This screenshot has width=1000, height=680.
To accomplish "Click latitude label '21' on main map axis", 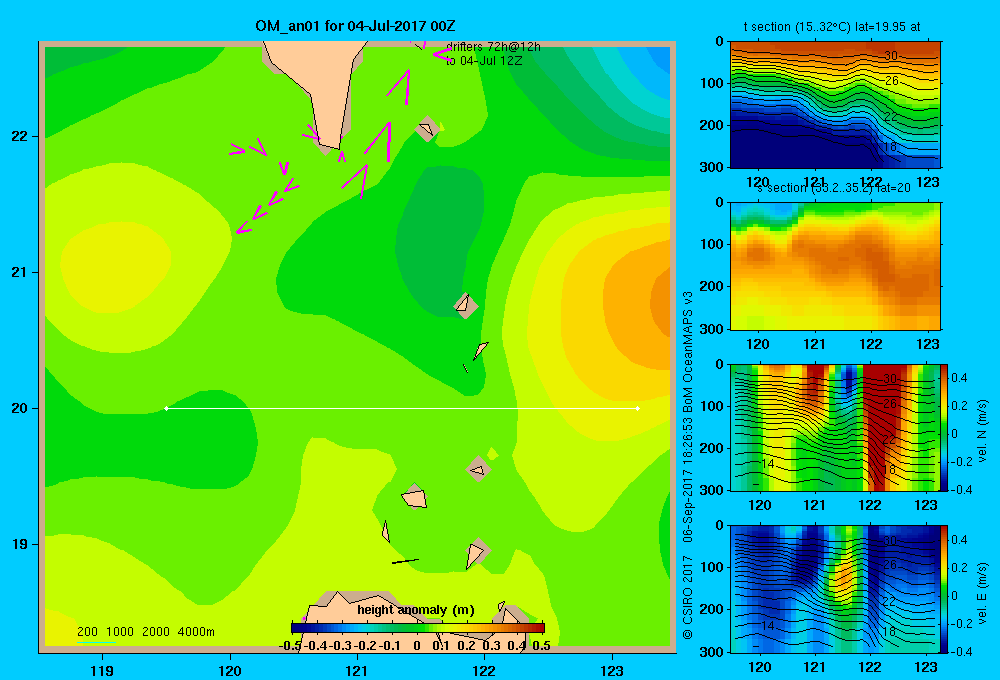I will coord(20,272).
